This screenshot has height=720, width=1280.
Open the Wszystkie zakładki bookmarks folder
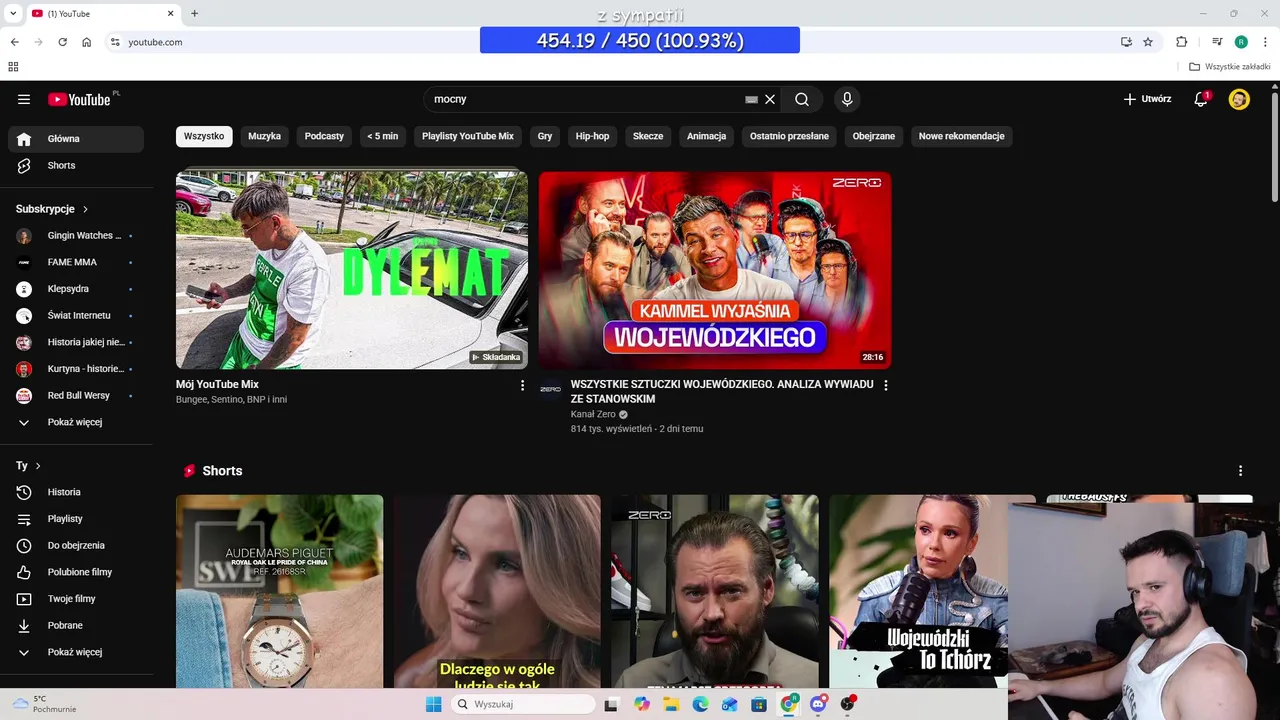[x=1230, y=67]
